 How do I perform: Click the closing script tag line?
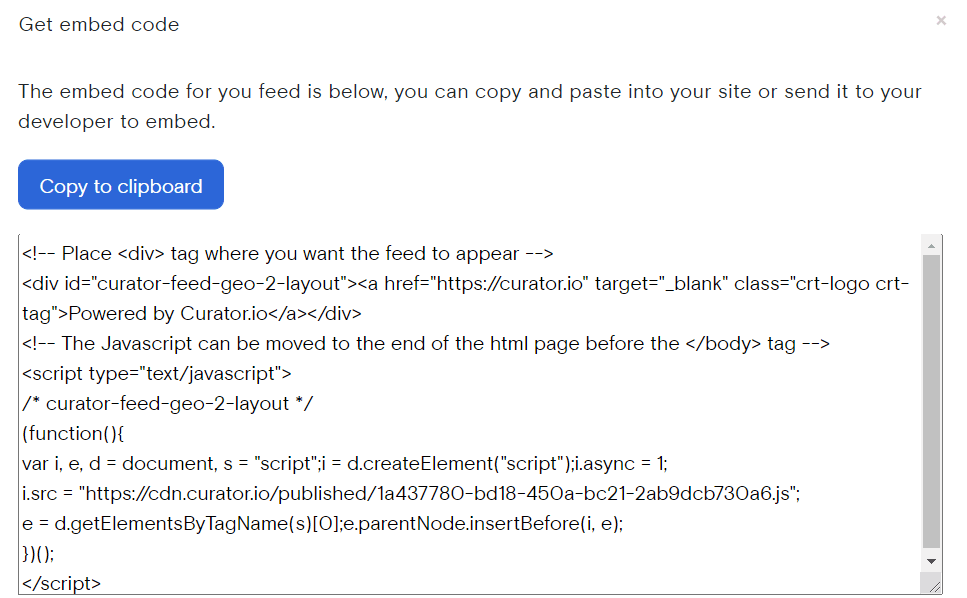click(x=60, y=583)
